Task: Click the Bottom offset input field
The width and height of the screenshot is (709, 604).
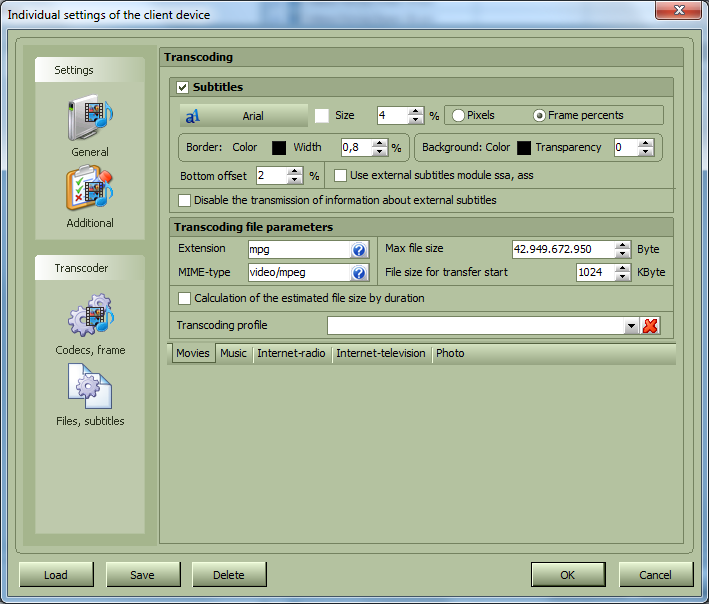Action: point(272,175)
